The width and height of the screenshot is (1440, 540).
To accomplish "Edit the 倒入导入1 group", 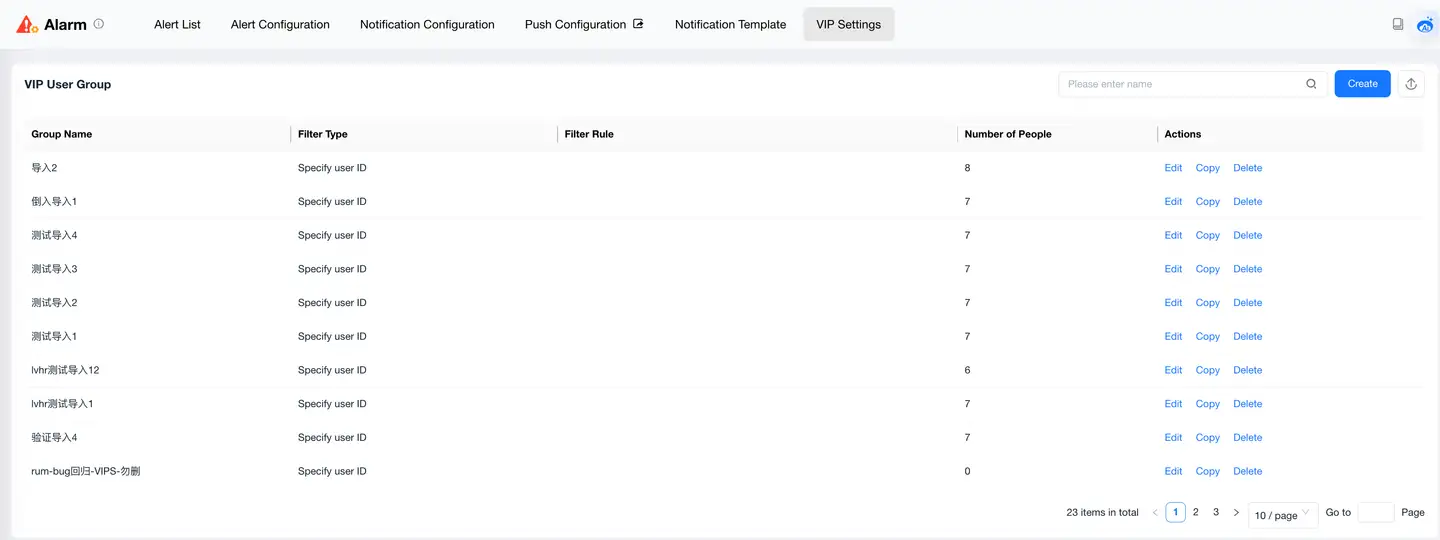I will point(1173,202).
